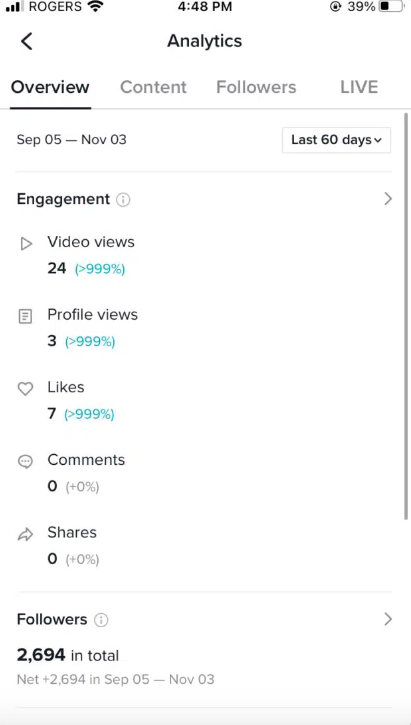Tap the battery status icon
This screenshot has height=725, width=411.
pos(392,7)
